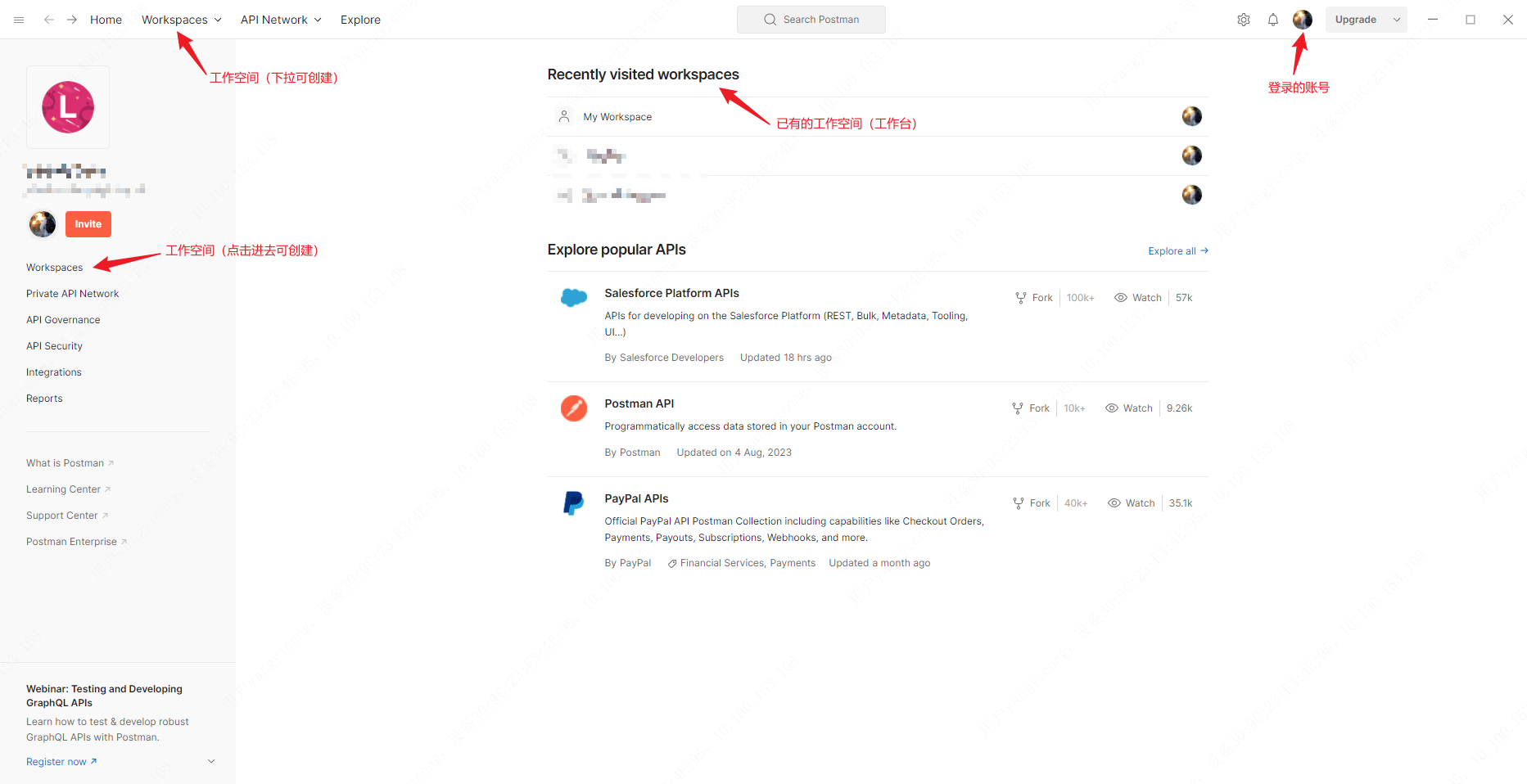The height and width of the screenshot is (784, 1527).
Task: Open the Learning Center link
Action: 68,489
